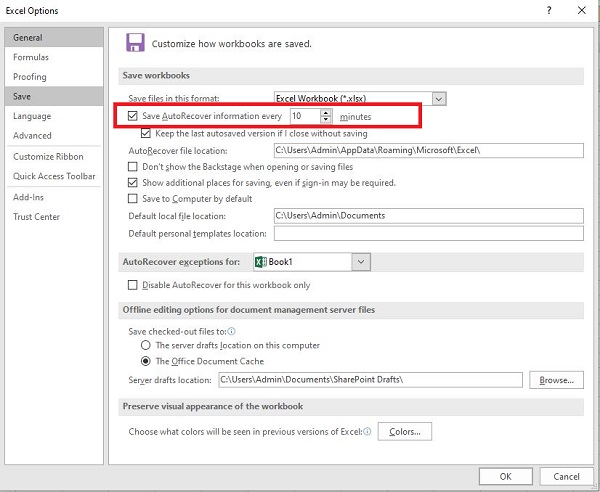
Task: Click info icon next to Save checked-out files
Action: coord(232,331)
